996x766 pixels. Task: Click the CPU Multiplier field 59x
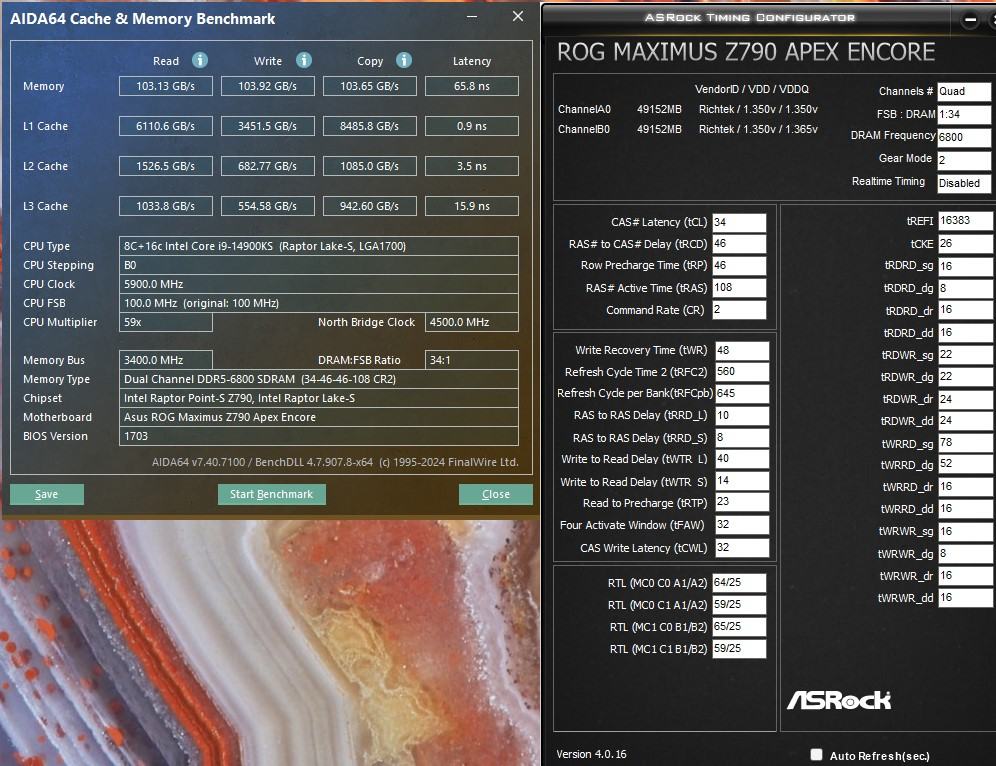tap(166, 322)
